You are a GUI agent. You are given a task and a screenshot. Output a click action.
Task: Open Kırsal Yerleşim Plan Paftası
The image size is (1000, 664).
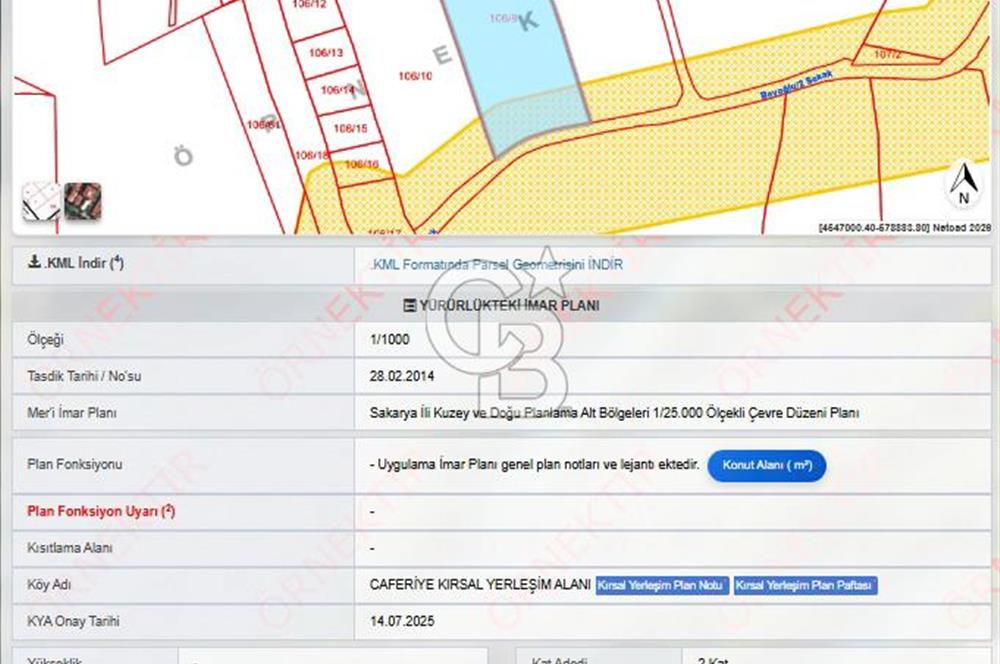pyautogui.click(x=805, y=586)
